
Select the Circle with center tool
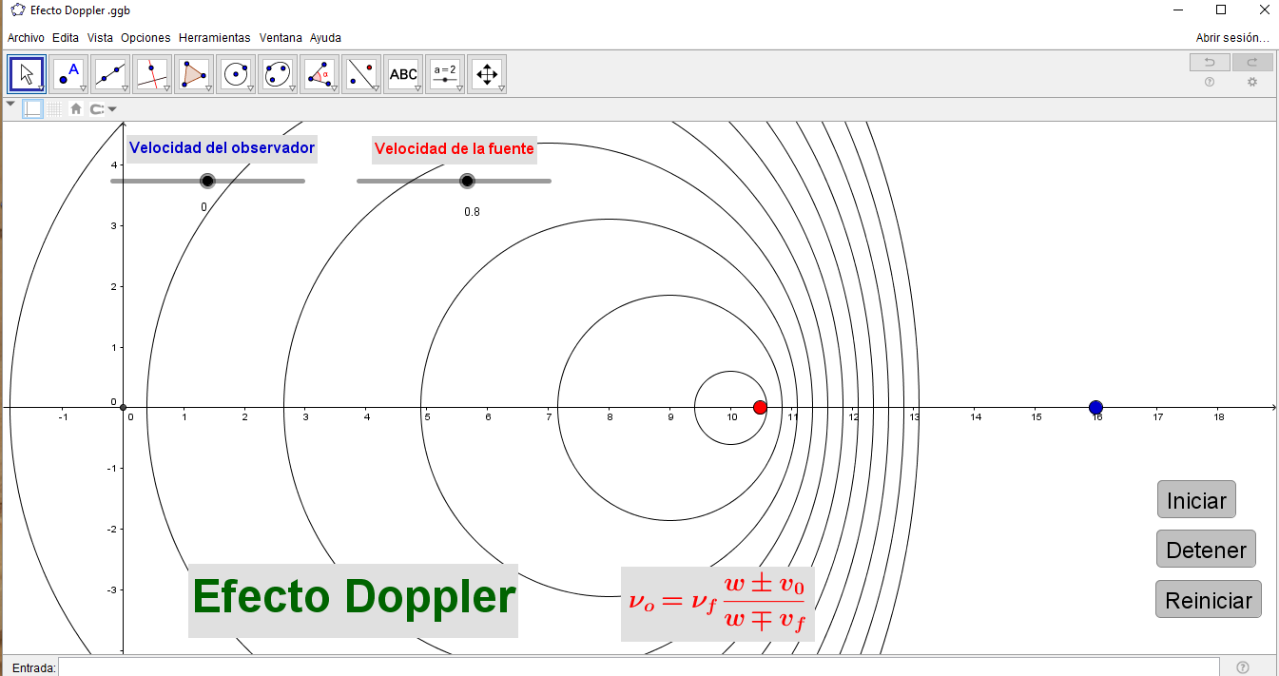236,74
